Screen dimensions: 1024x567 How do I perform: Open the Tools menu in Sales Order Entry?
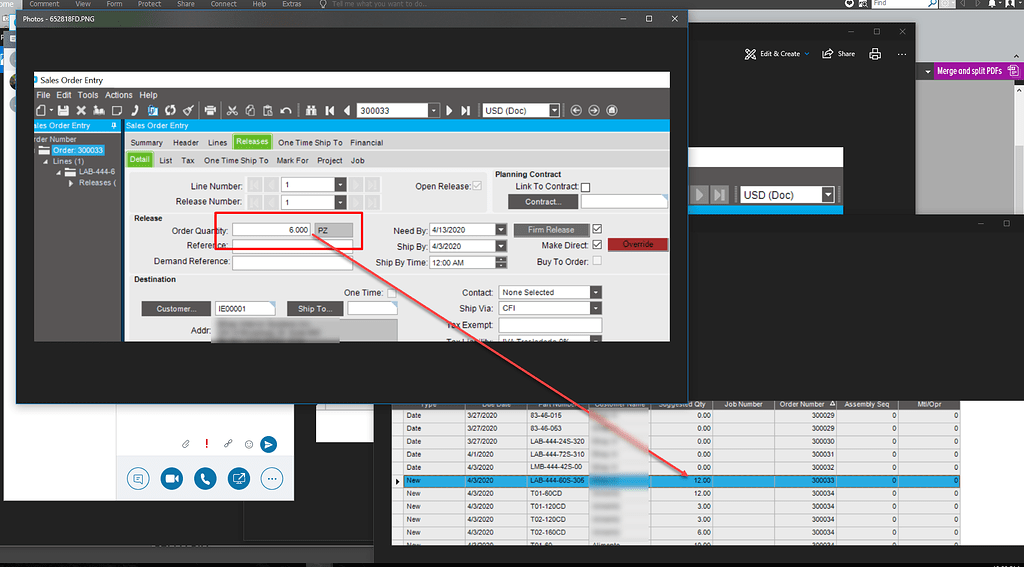(88, 95)
